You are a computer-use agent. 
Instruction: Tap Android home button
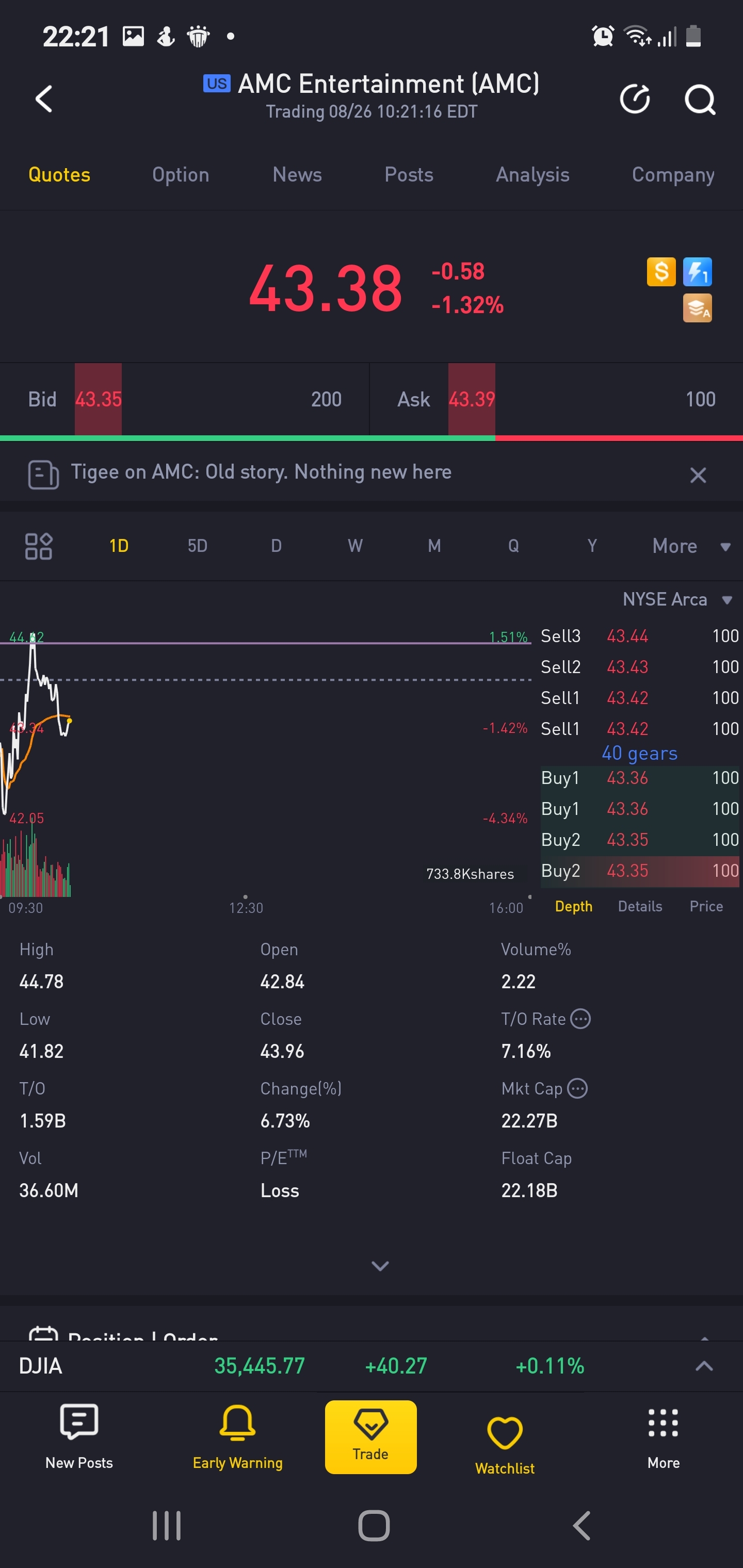(374, 1525)
